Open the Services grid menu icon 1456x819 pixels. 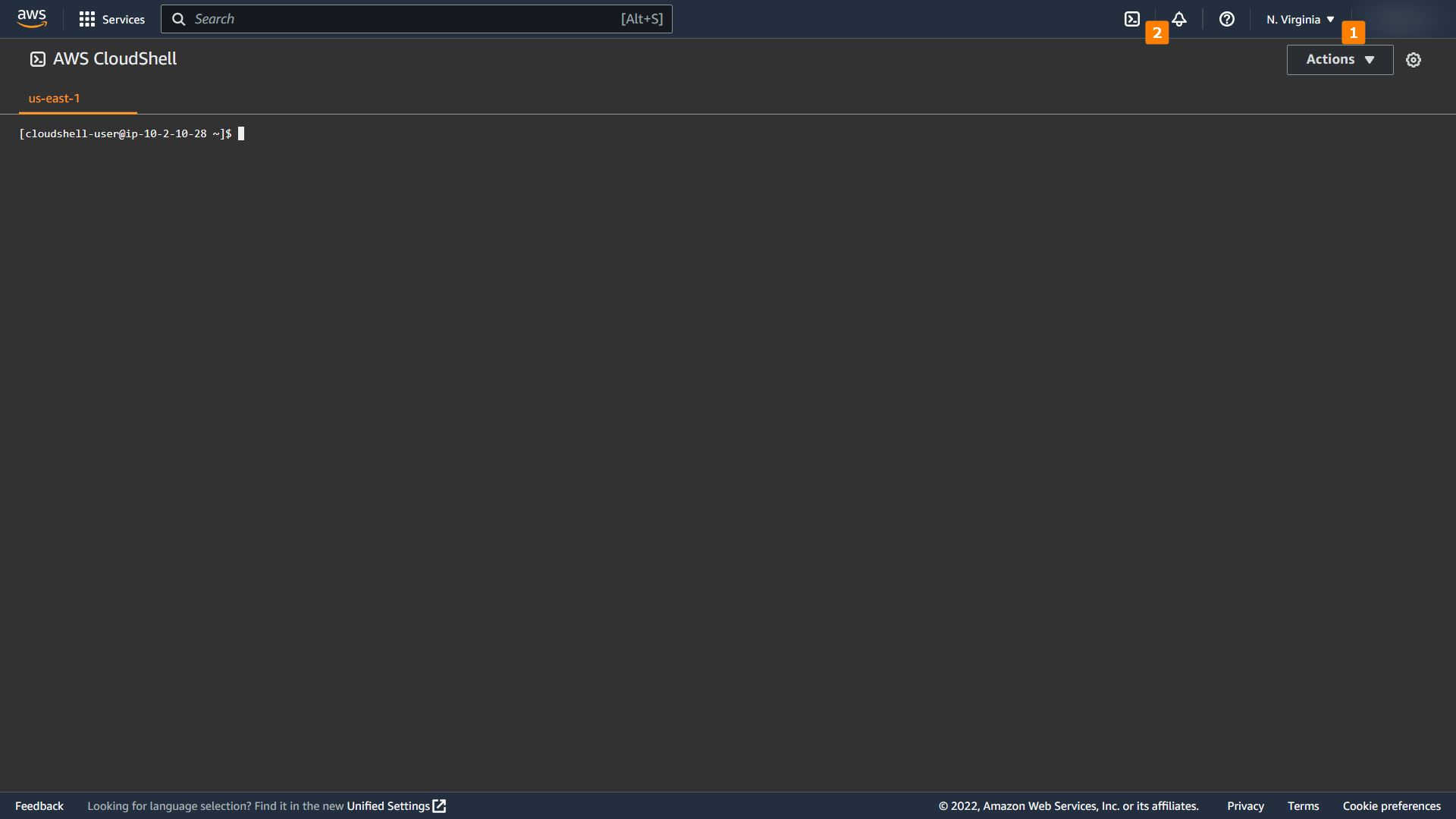tap(86, 19)
